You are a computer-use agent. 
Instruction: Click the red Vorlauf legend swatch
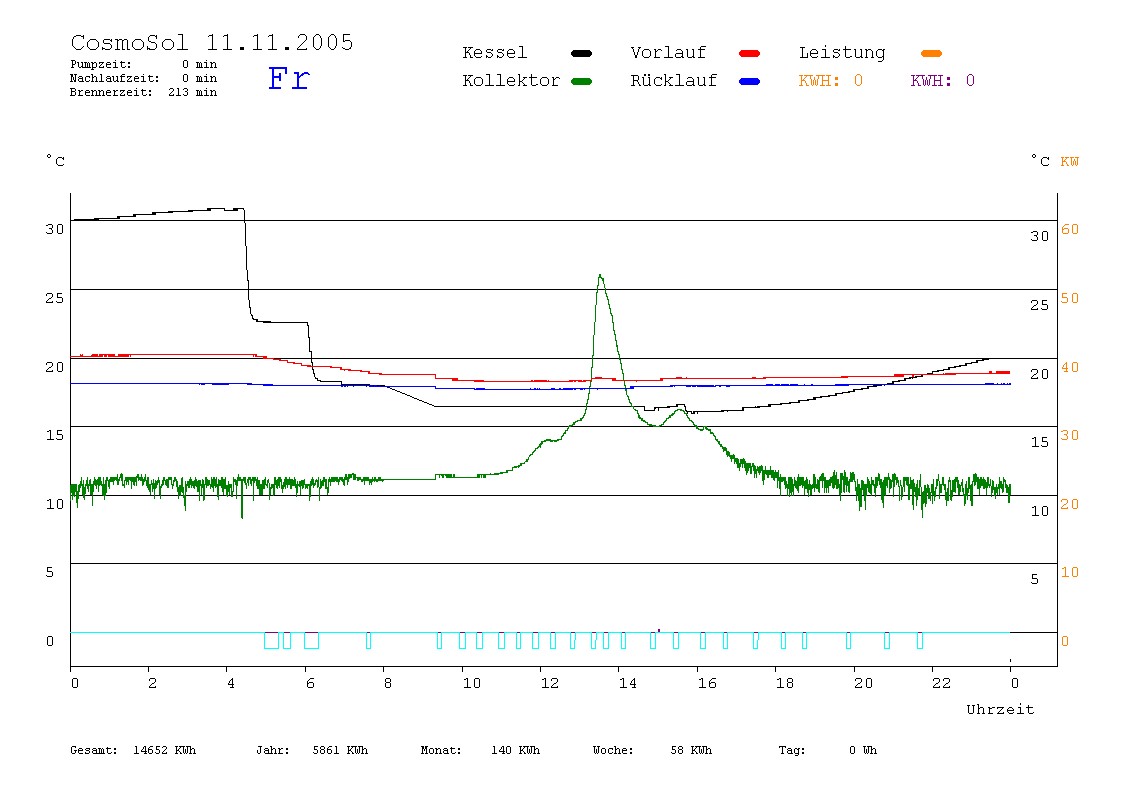pos(750,53)
